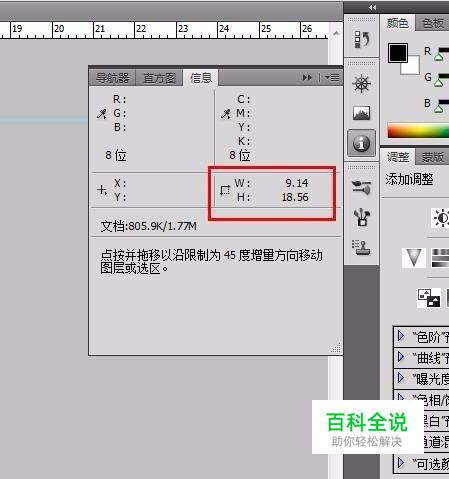Click the 8 位 label under RGB

[x=116, y=155]
